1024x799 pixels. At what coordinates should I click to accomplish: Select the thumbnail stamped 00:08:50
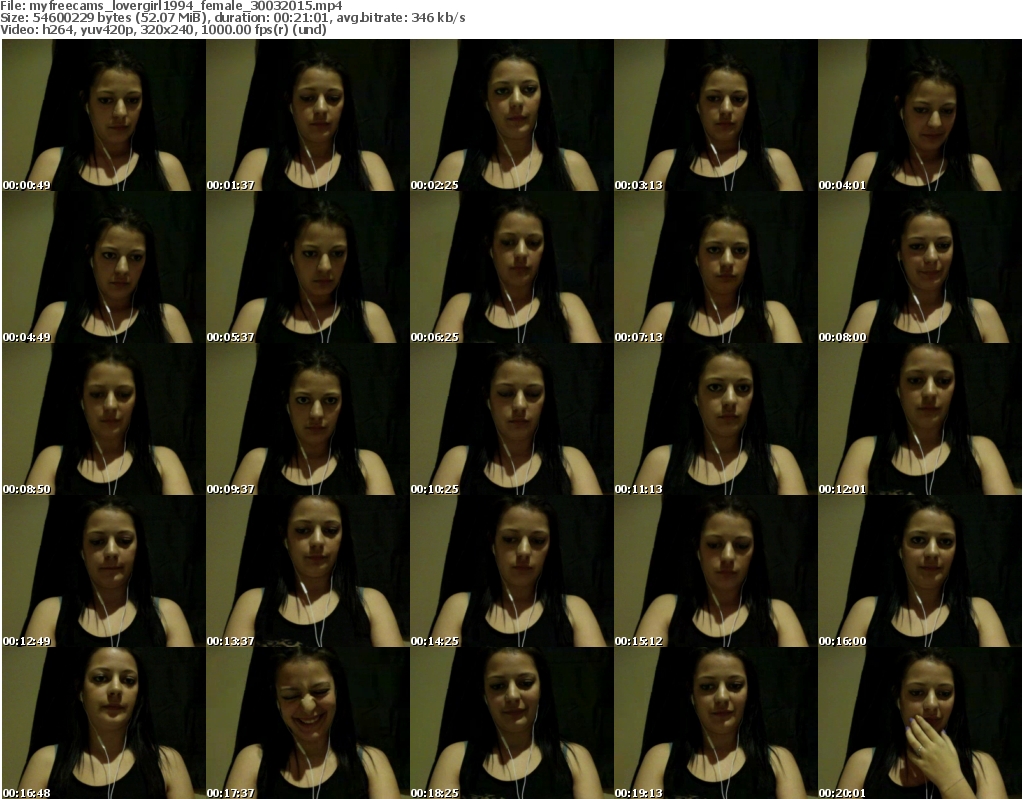104,419
